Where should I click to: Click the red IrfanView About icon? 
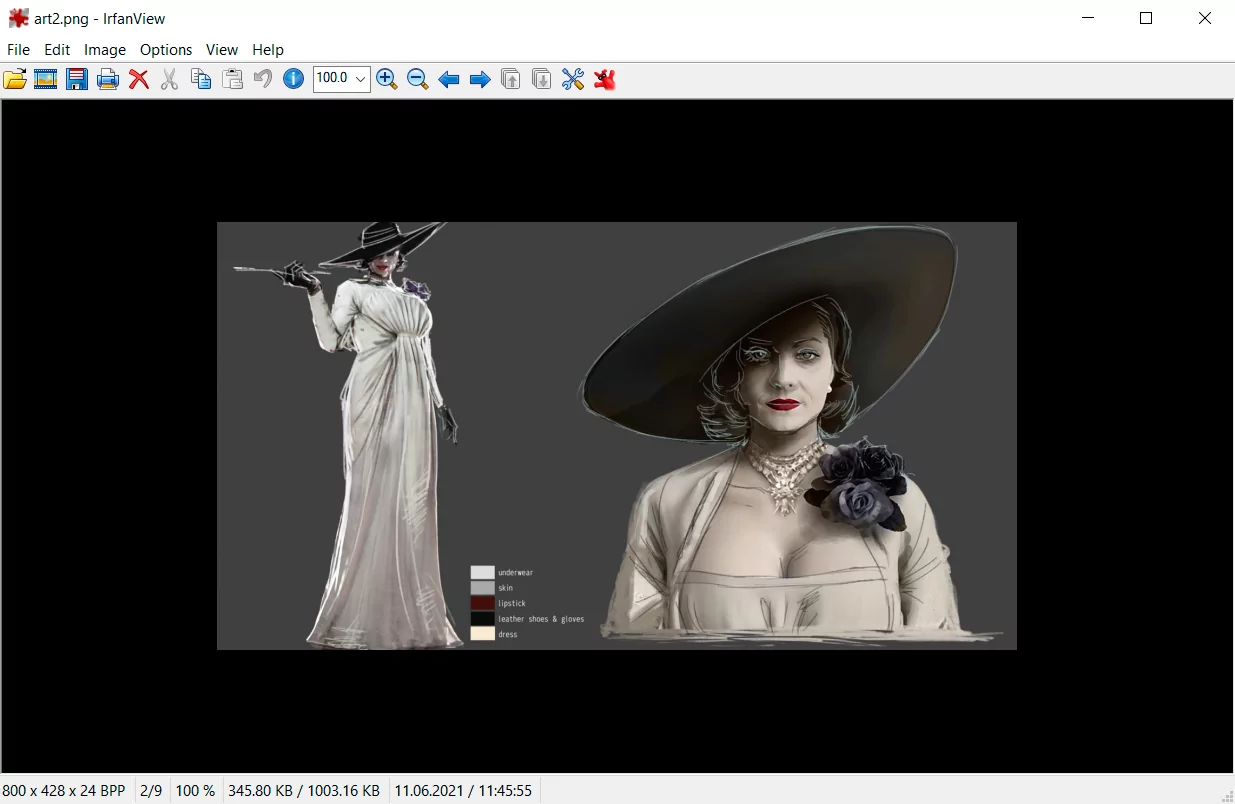point(604,79)
